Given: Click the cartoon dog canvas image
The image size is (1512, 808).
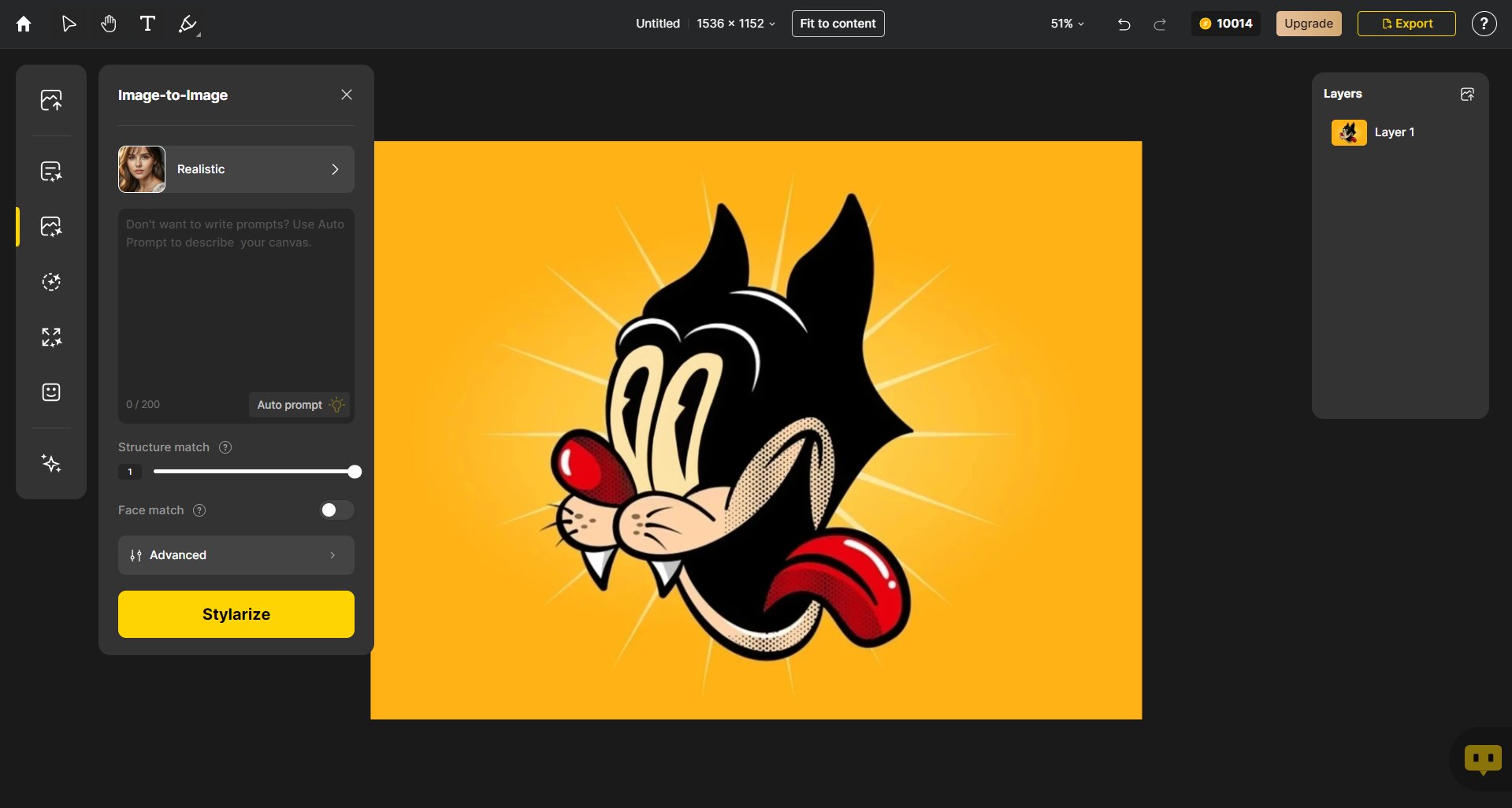Looking at the screenshot, I should tap(756, 430).
